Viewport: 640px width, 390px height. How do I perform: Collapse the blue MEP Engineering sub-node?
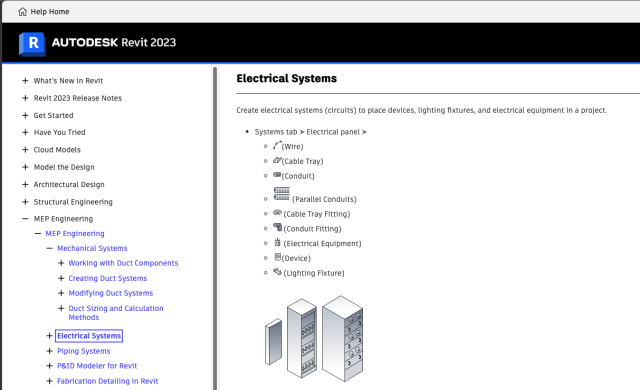38,233
